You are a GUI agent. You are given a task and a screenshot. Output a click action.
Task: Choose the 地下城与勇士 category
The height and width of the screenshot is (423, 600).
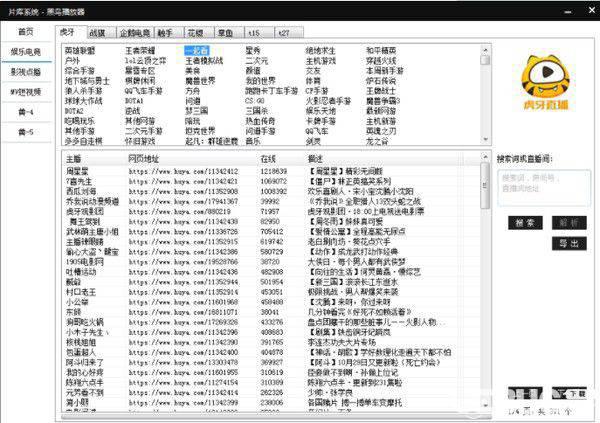pos(87,81)
